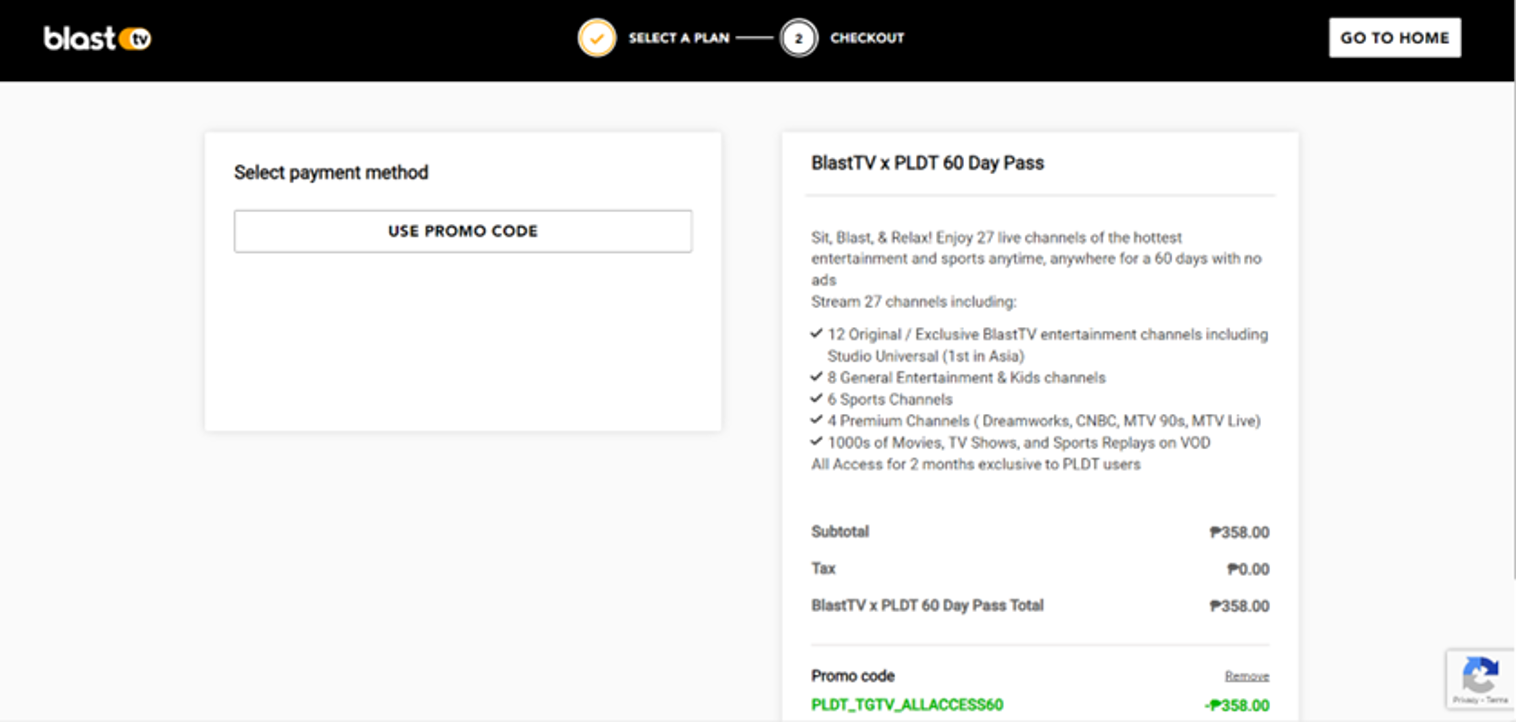The width and height of the screenshot is (1516, 722).
Task: Click the BlastTV x PLDT 60 Day Pass heading
Action: 928,163
